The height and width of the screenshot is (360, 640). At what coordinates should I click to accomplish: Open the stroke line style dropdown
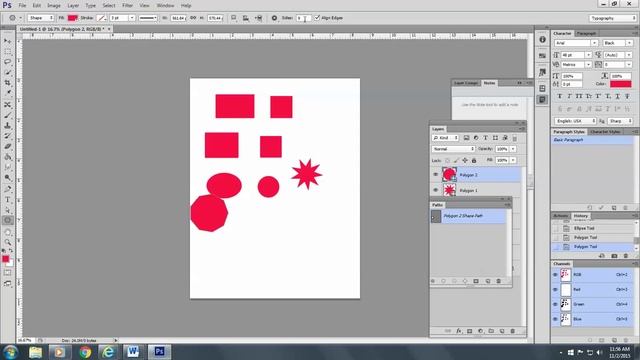pyautogui.click(x=148, y=18)
